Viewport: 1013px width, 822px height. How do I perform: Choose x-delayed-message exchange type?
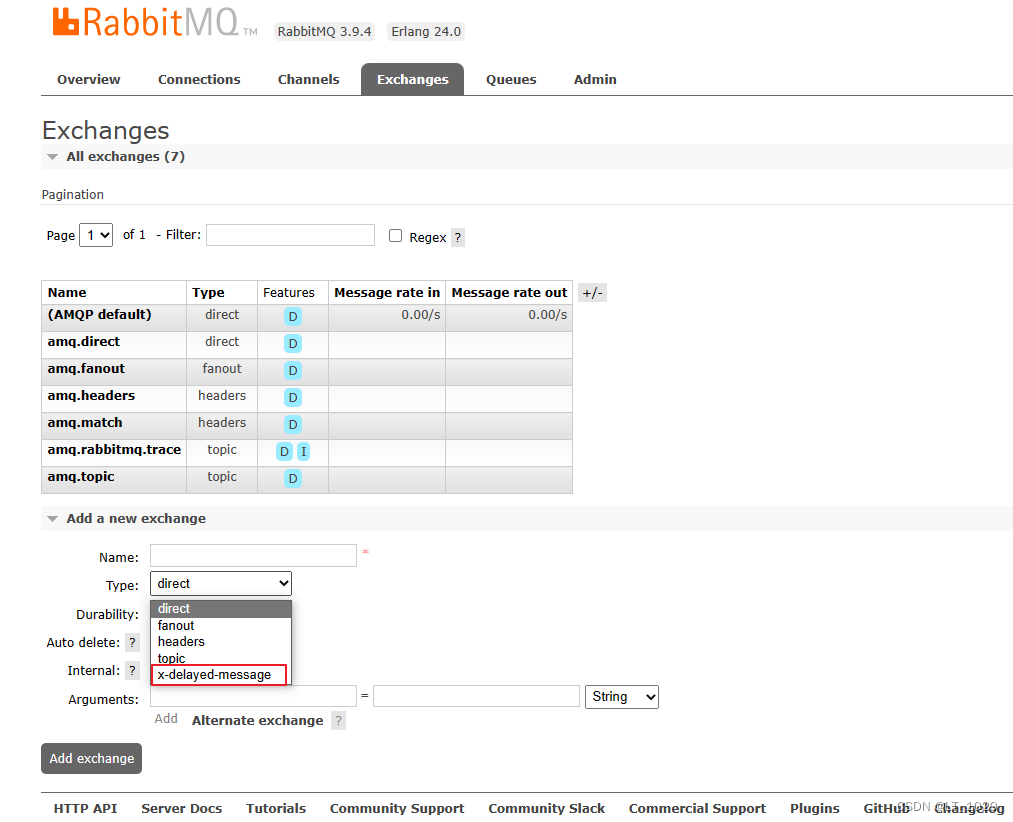tap(219, 675)
